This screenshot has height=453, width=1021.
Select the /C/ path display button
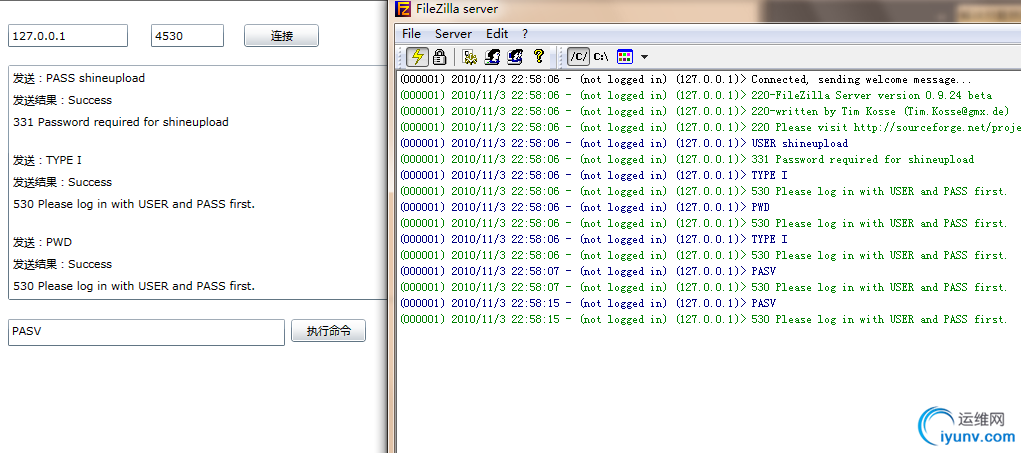point(578,57)
